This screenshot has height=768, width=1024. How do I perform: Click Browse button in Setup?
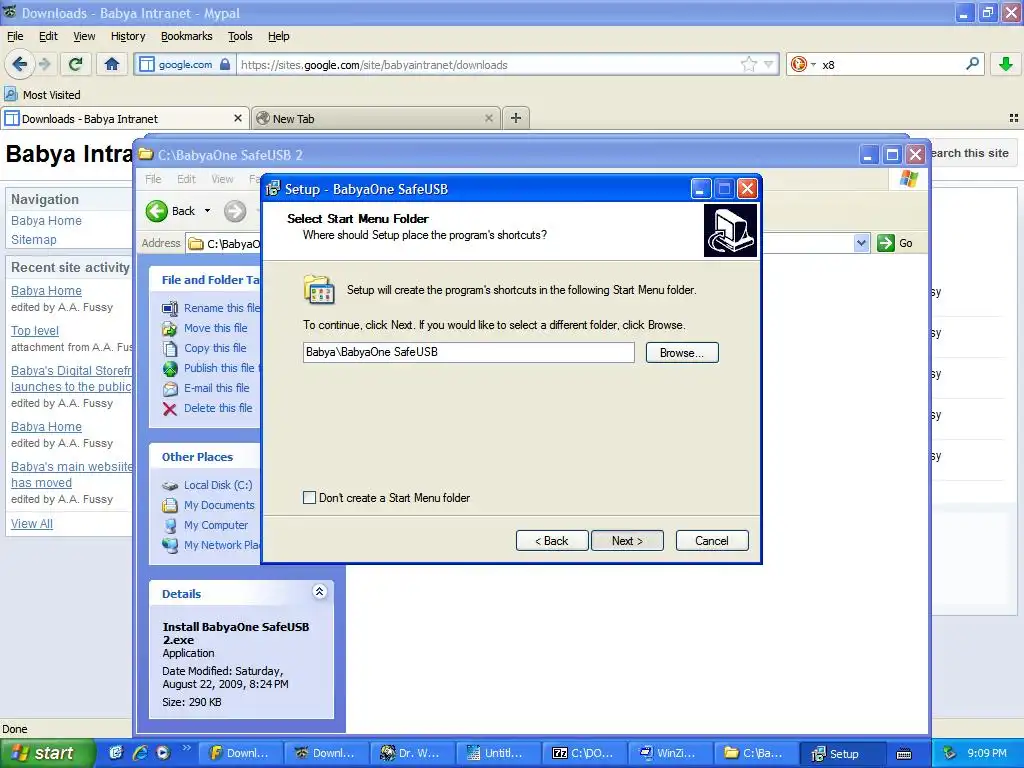(x=682, y=353)
